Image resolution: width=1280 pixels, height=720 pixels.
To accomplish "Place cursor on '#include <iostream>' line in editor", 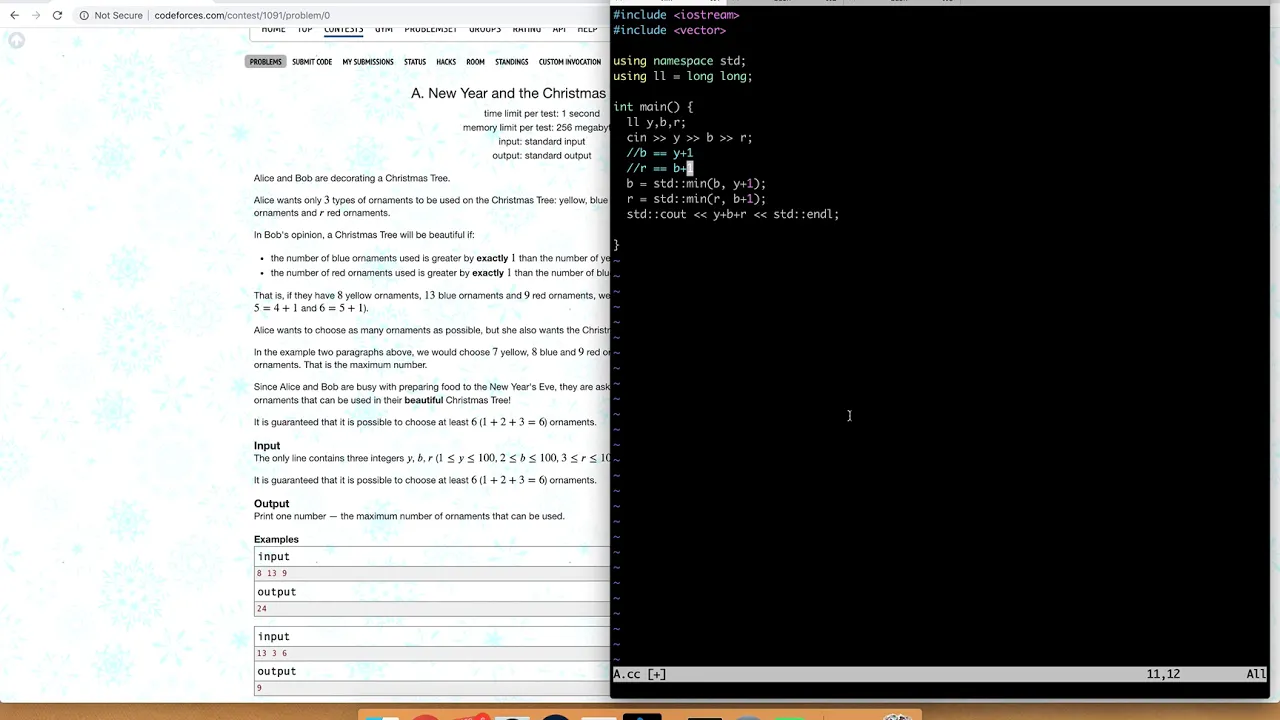I will click(x=676, y=15).
